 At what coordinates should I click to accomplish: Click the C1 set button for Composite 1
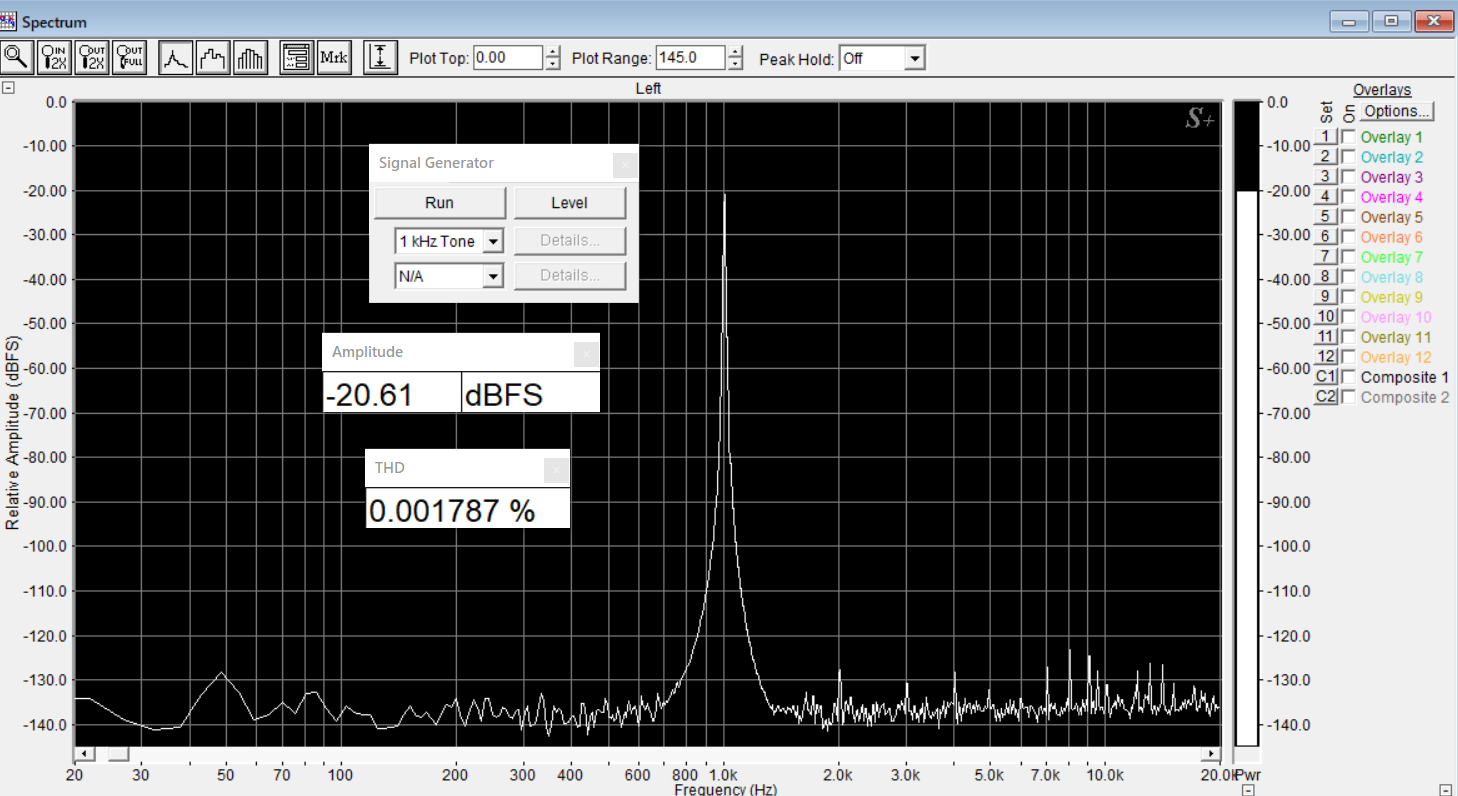click(1325, 377)
